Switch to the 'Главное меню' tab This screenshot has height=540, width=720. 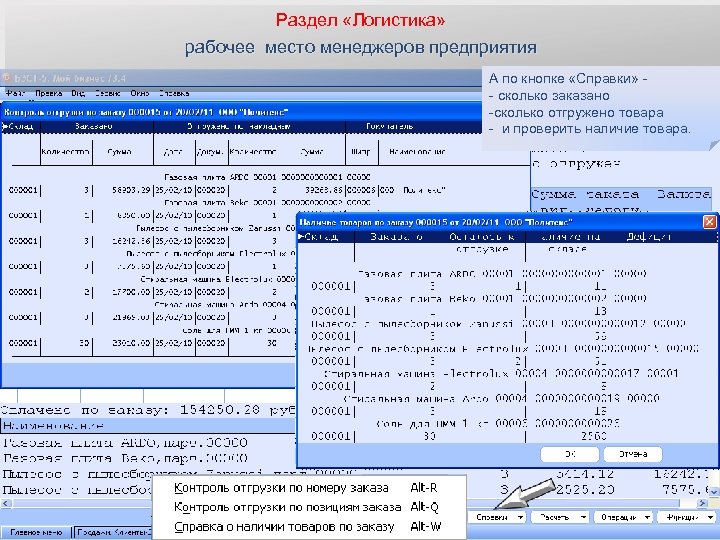coord(36,533)
